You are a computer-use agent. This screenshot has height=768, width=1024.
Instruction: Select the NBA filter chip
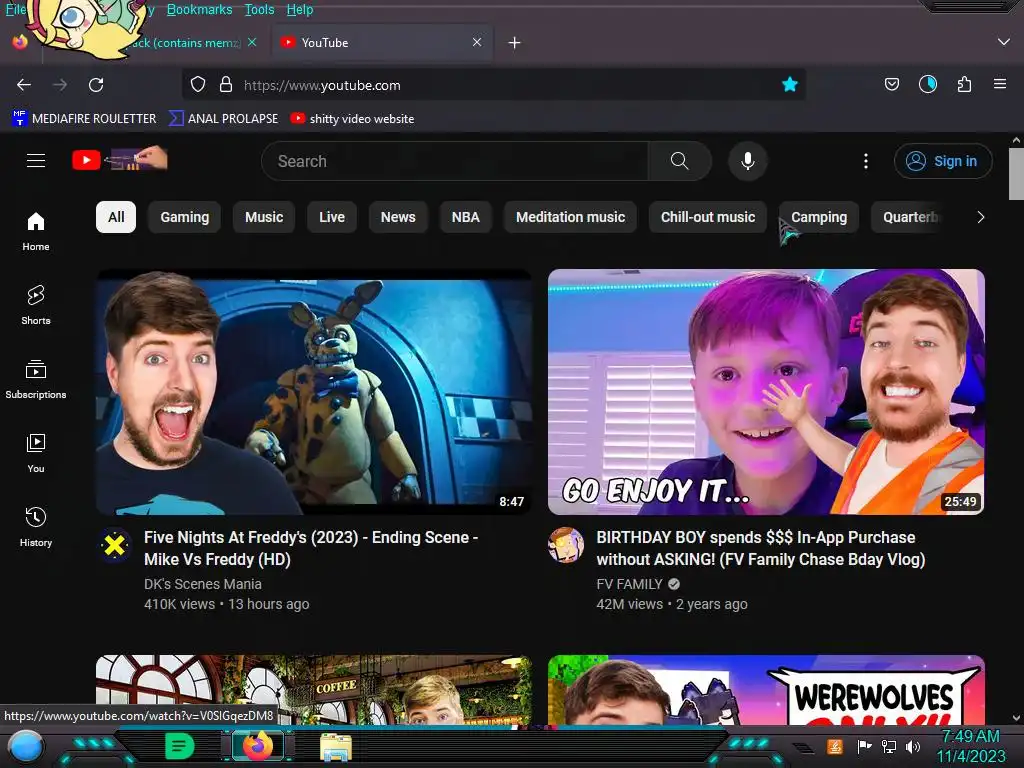click(x=466, y=217)
